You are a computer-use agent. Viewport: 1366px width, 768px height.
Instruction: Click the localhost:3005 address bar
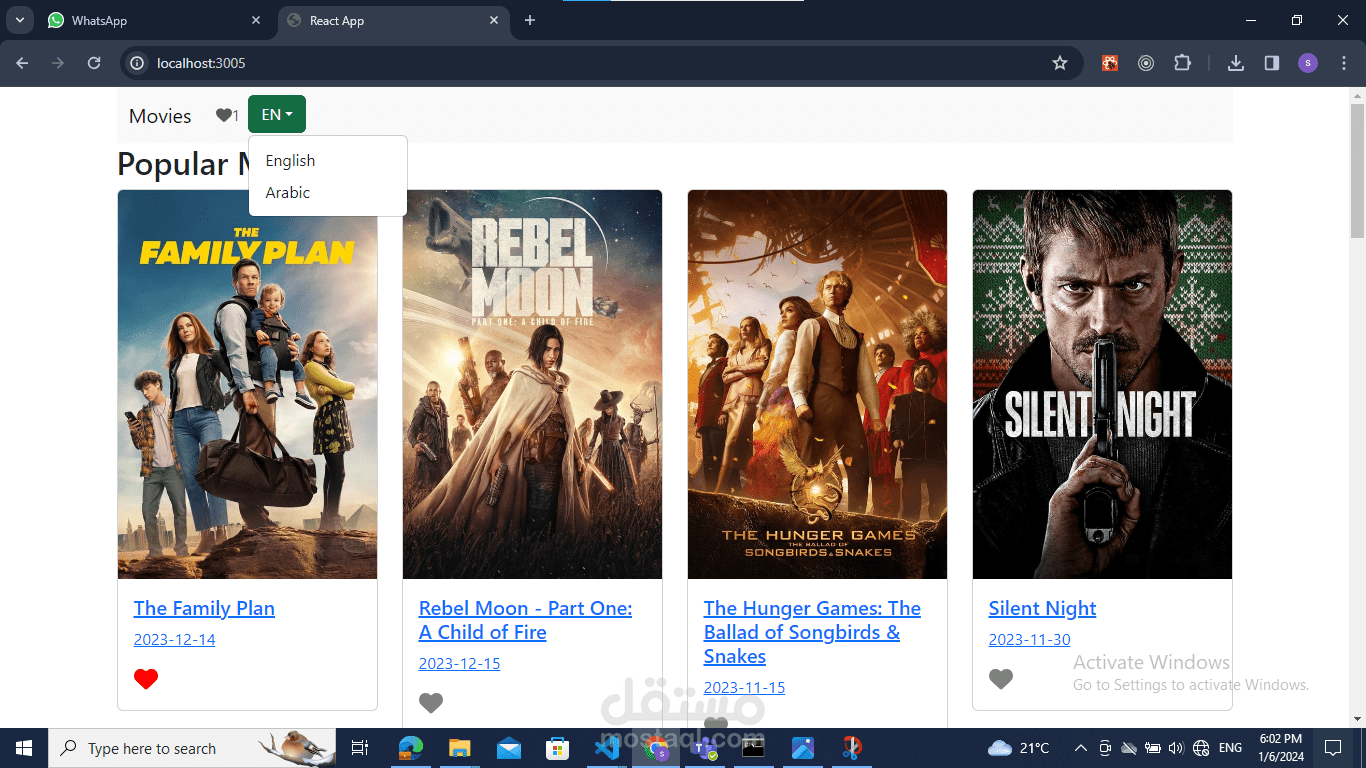[x=600, y=63]
